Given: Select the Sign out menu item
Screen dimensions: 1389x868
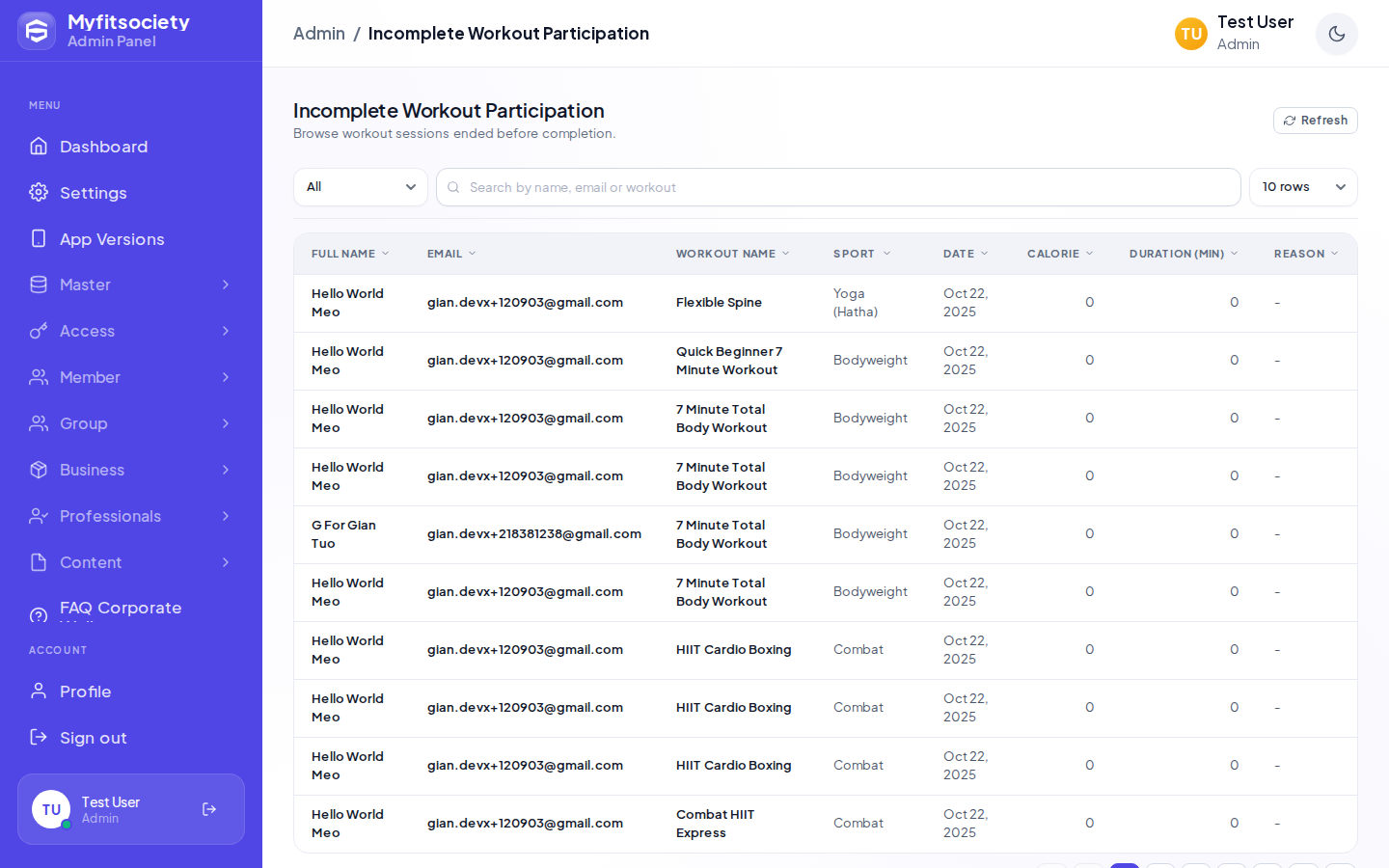Looking at the screenshot, I should coord(131,738).
